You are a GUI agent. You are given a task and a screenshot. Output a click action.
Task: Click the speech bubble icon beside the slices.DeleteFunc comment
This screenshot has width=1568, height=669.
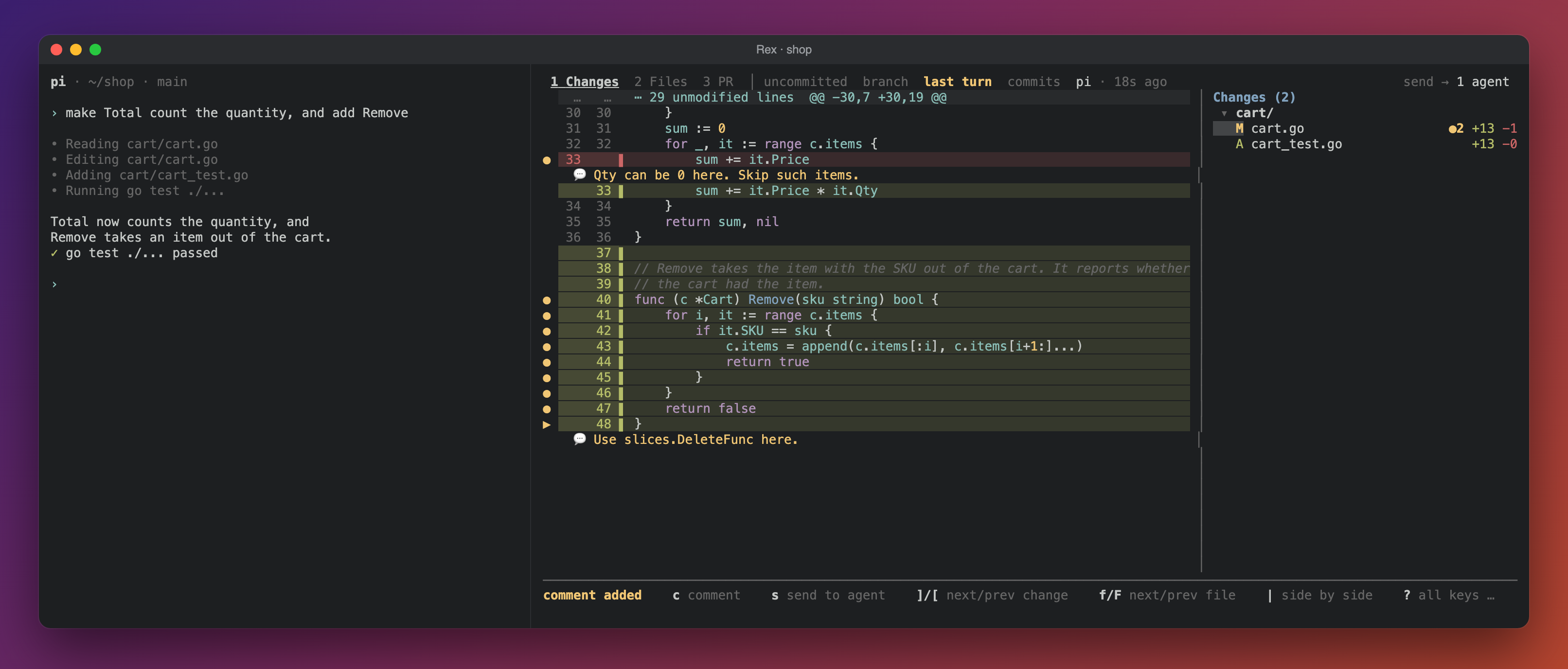(579, 439)
